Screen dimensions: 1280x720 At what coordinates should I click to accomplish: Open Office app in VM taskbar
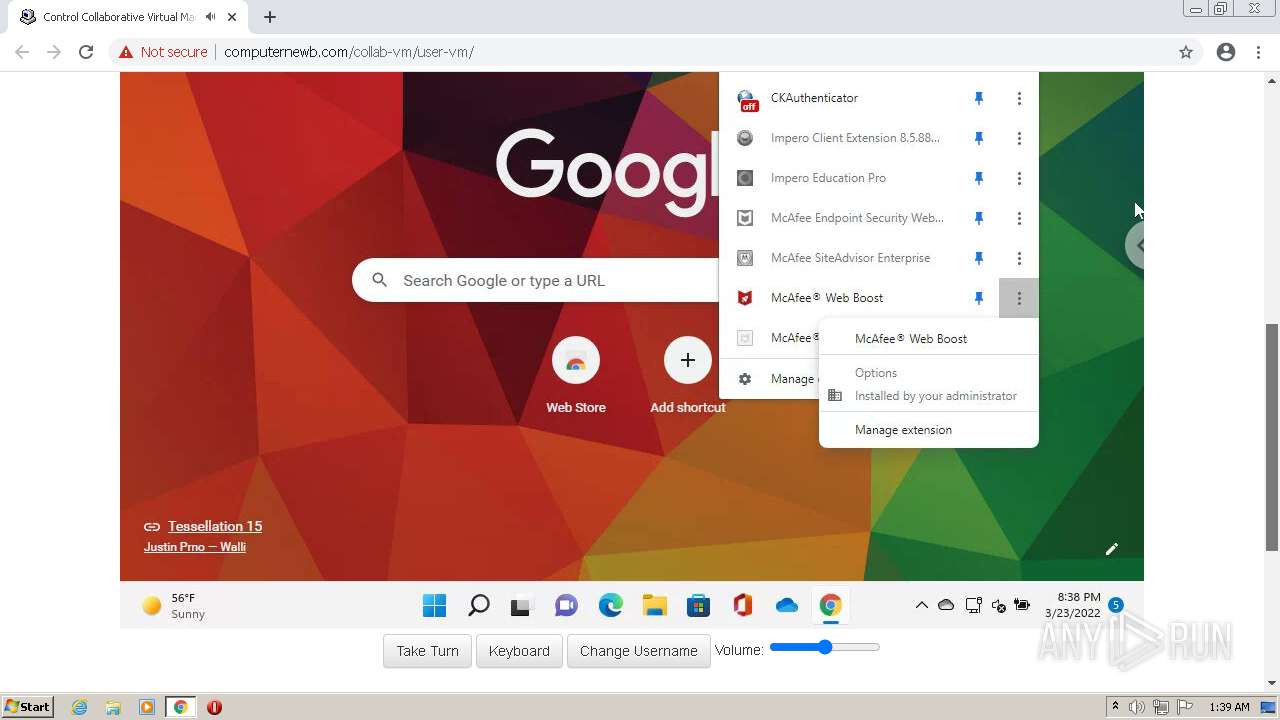point(742,605)
